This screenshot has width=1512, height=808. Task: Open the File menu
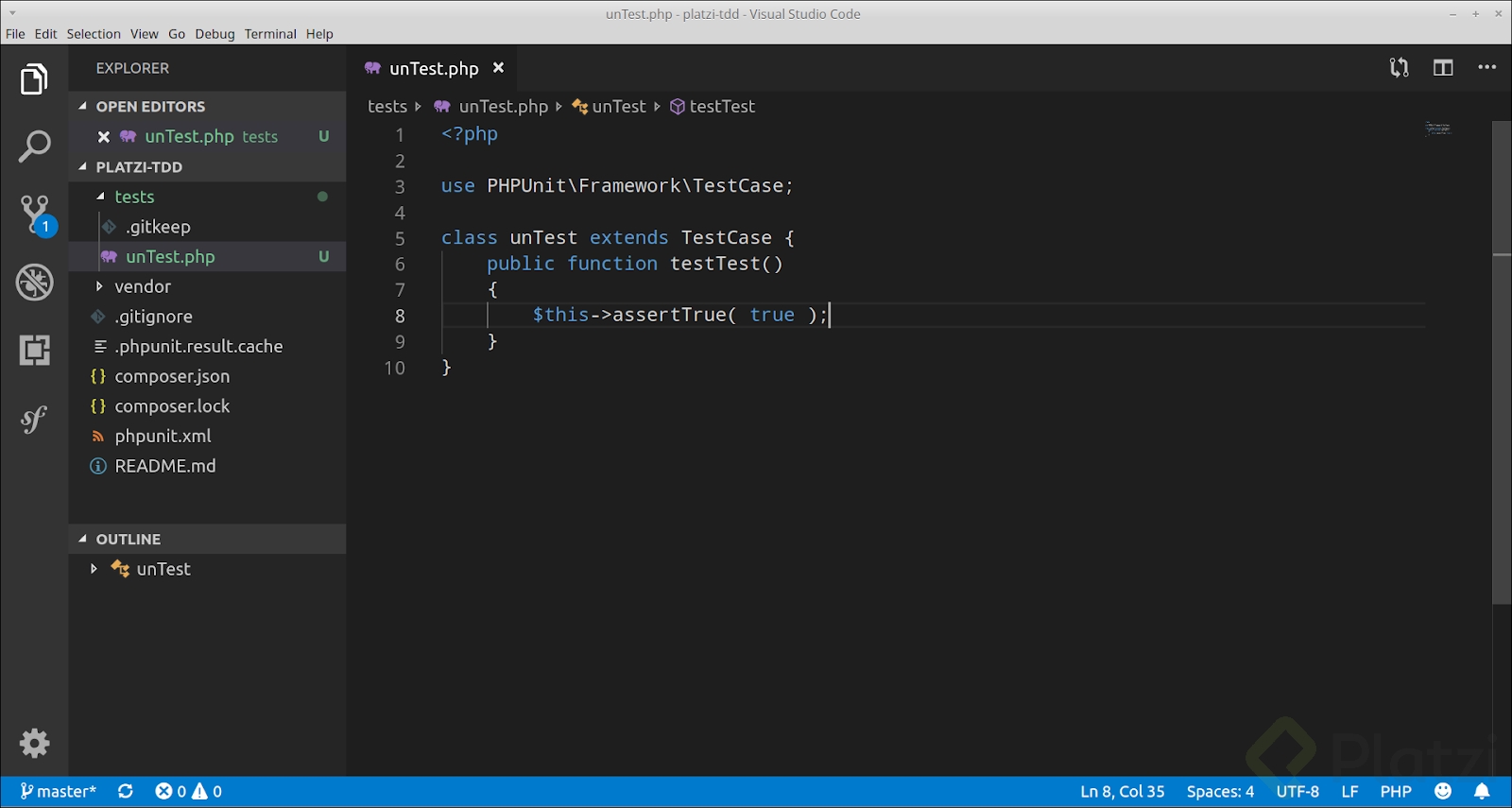click(15, 34)
